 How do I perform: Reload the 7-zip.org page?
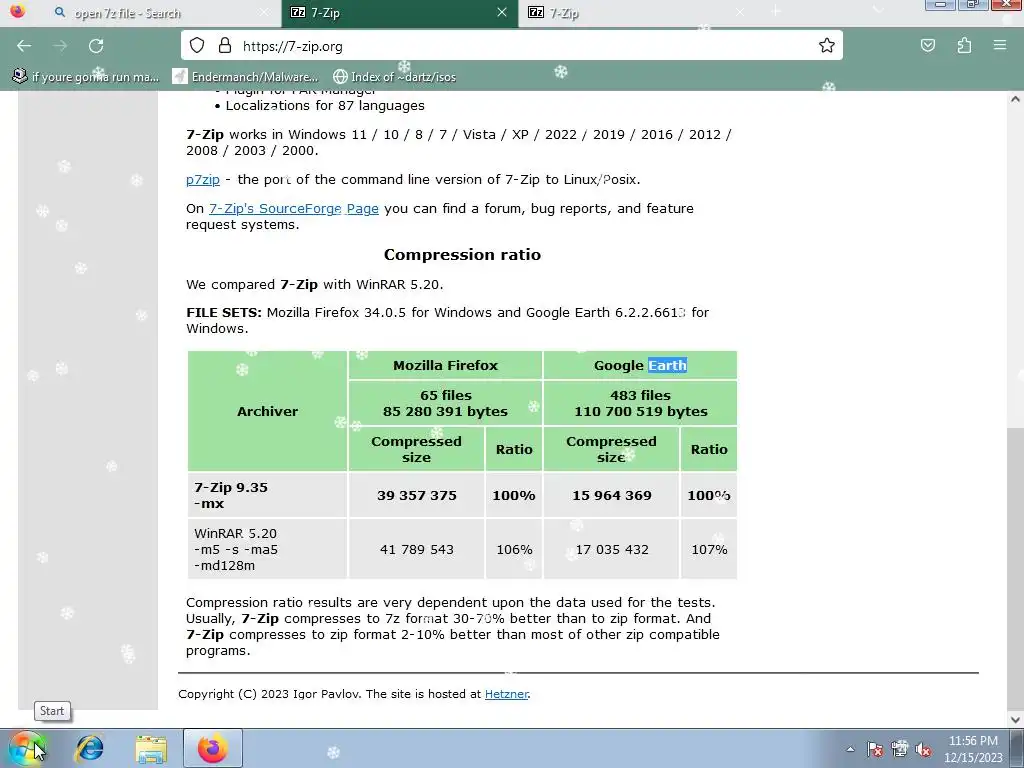pos(96,46)
